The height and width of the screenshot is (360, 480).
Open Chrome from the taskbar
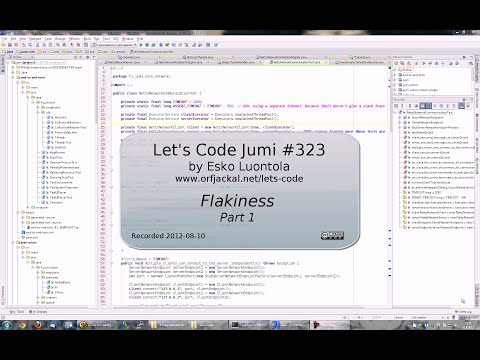click(x=22, y=325)
